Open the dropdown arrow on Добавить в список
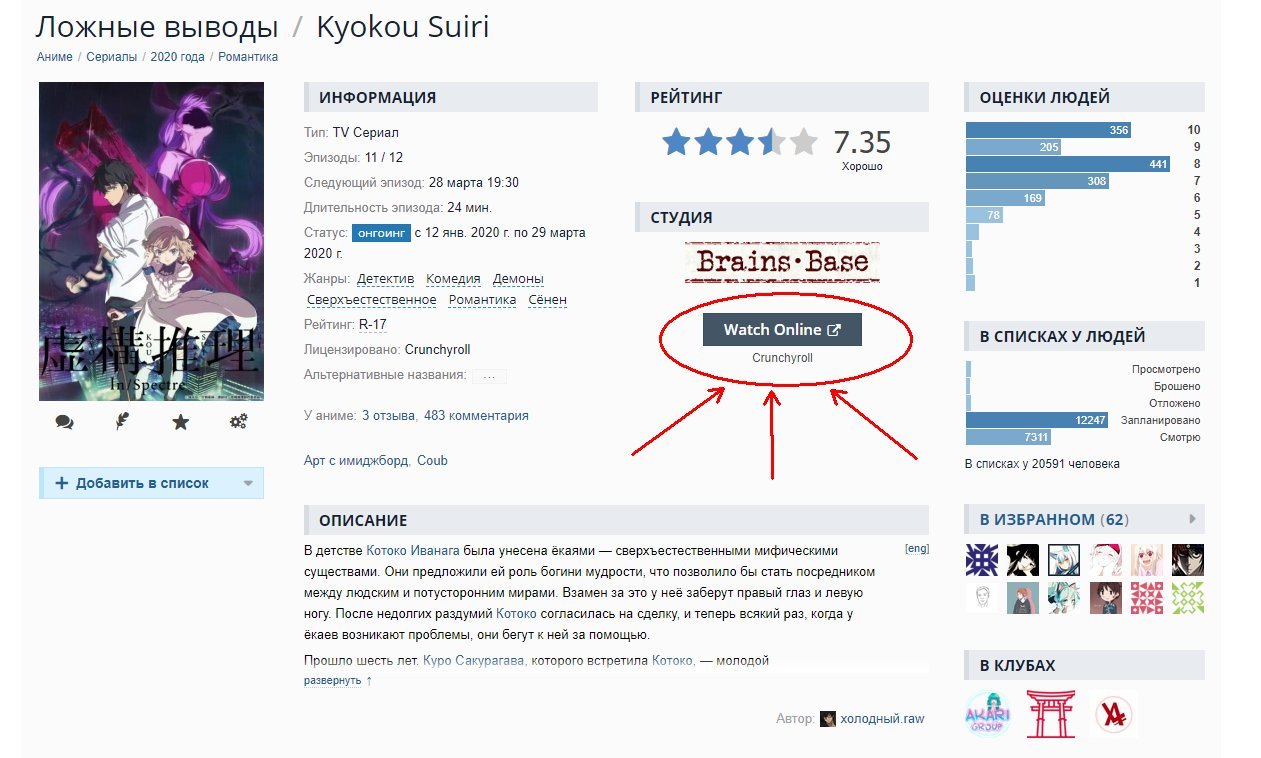The height and width of the screenshot is (758, 1261). coord(248,483)
